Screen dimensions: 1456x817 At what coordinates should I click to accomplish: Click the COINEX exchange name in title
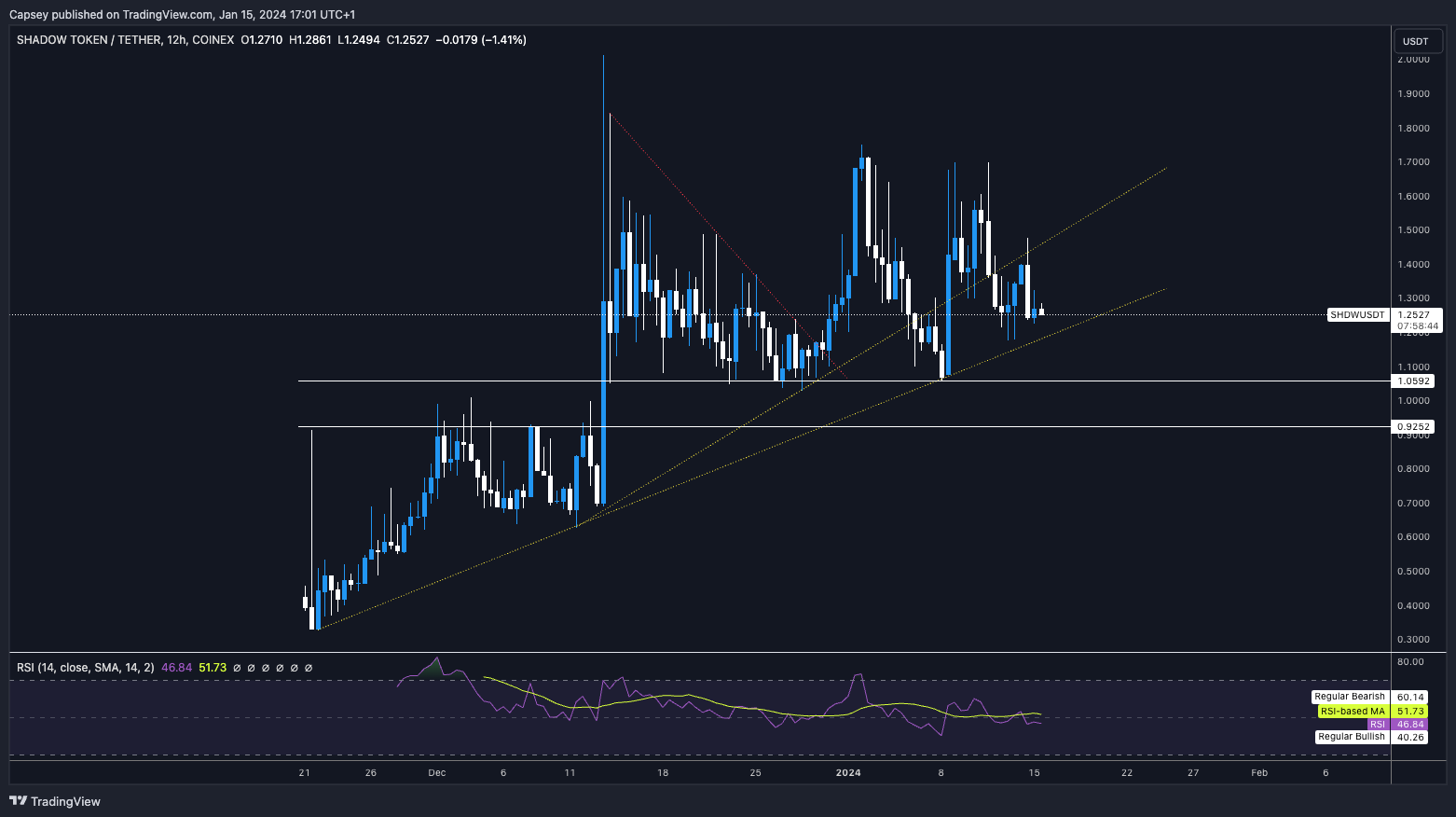[213, 40]
